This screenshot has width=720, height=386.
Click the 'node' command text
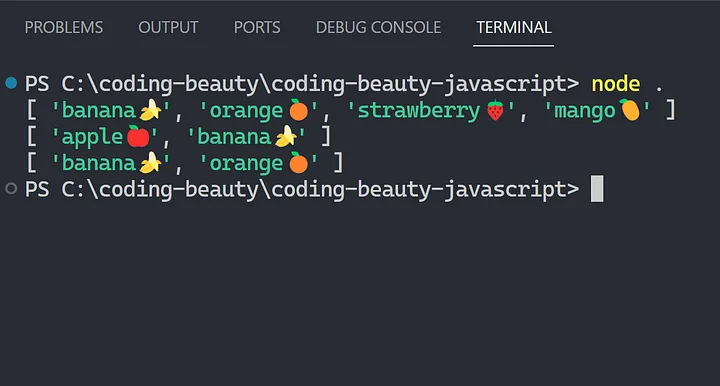[x=615, y=84]
